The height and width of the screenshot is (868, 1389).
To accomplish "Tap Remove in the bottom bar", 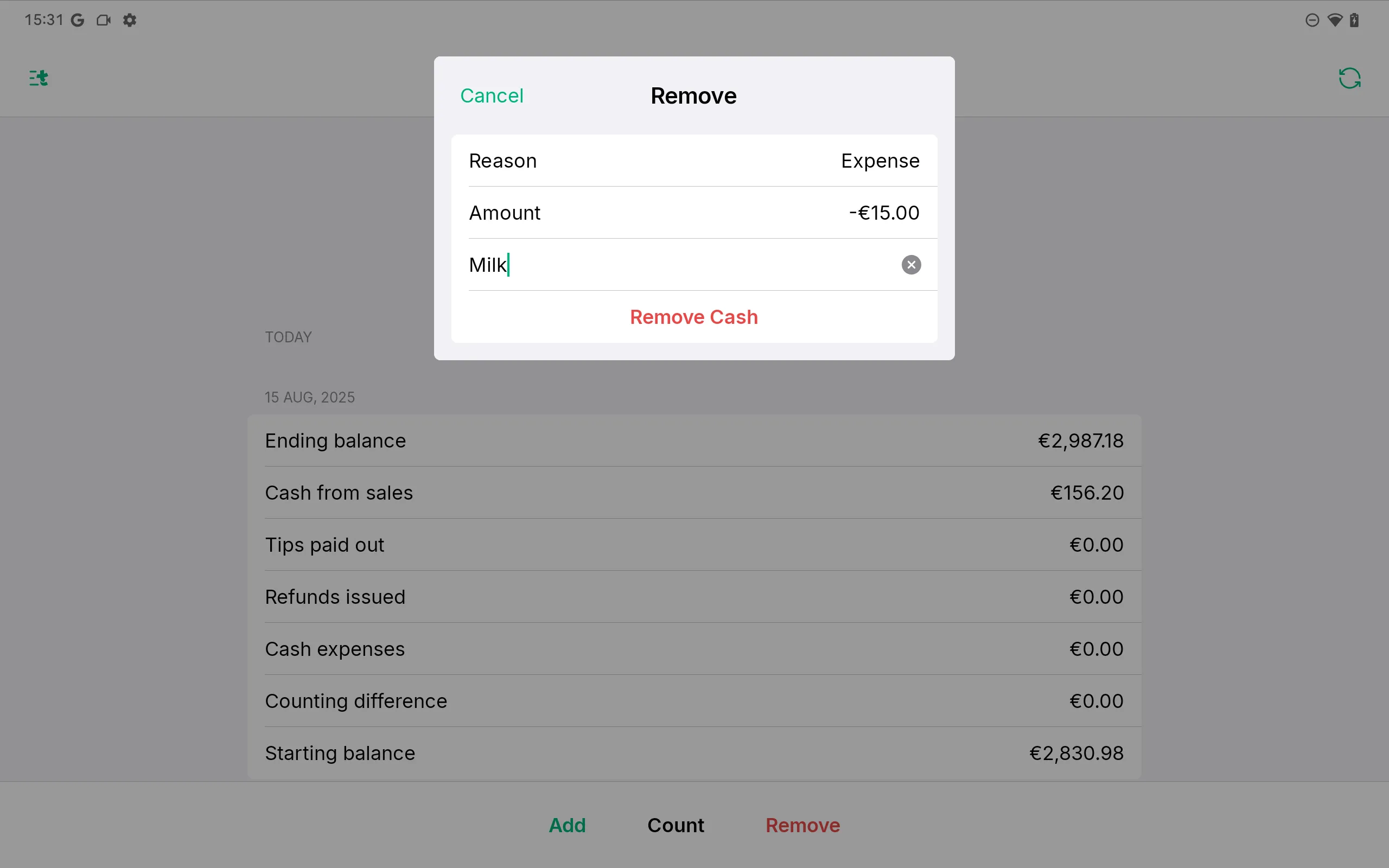I will (802, 825).
